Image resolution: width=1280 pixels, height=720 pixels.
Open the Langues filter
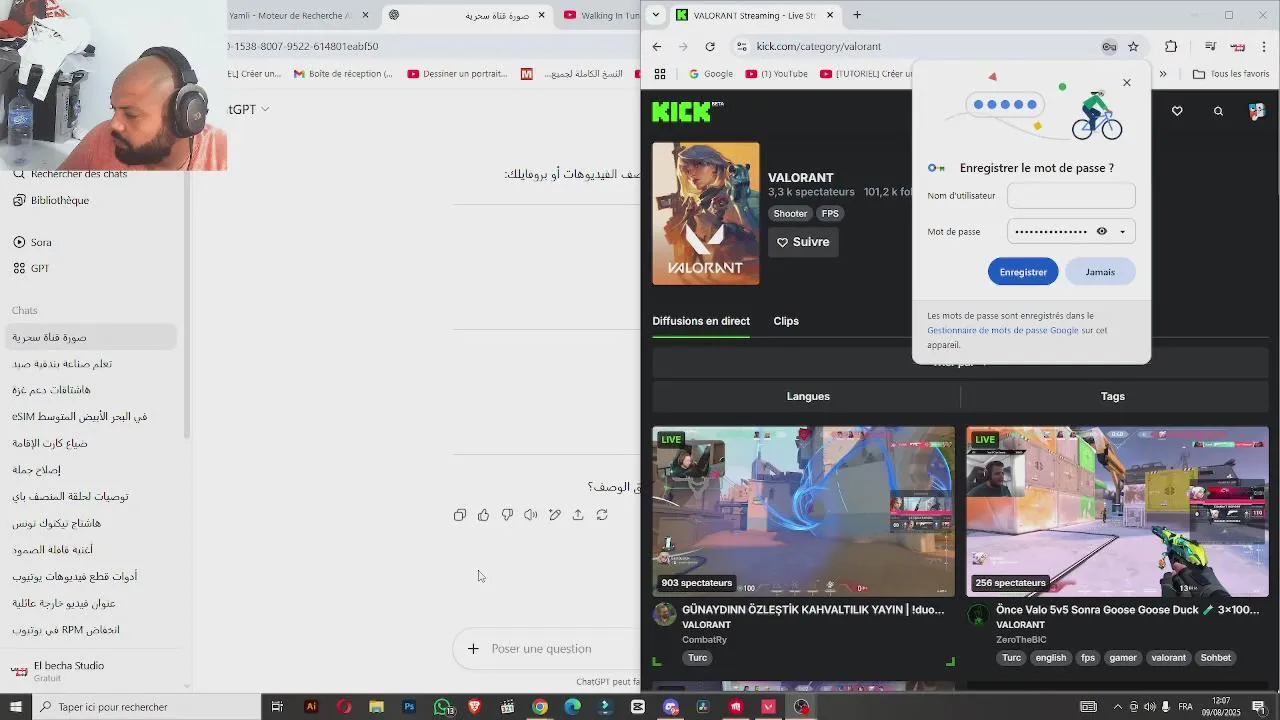(x=808, y=396)
